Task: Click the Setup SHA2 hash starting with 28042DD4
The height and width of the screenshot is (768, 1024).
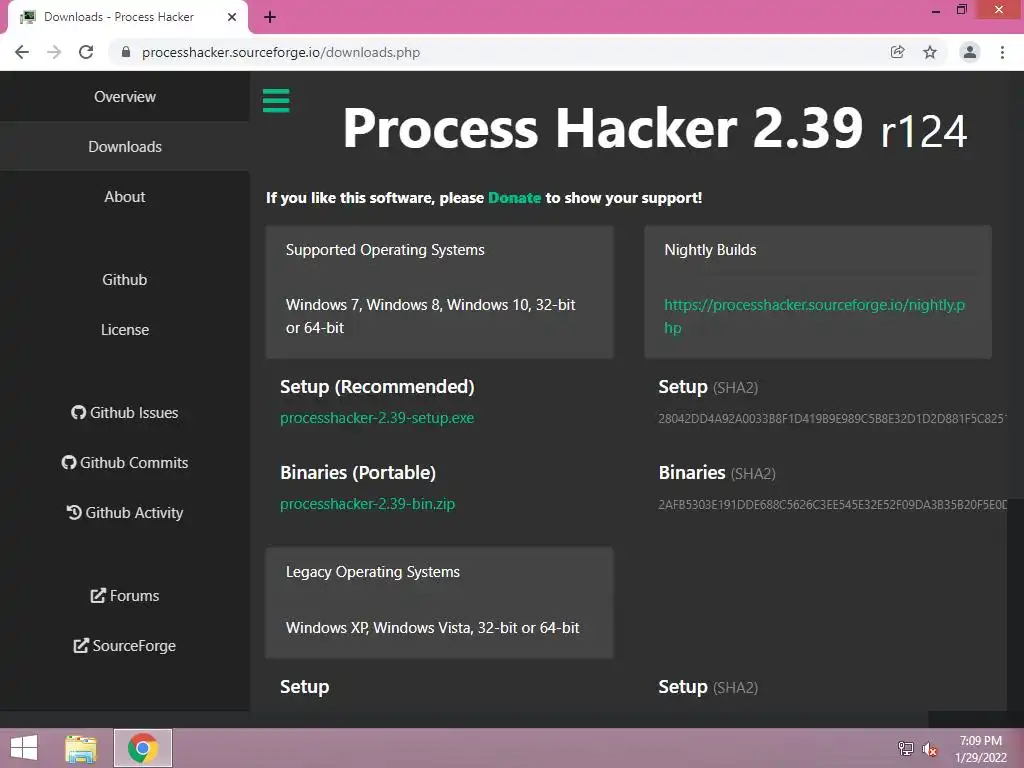Action: 832,419
